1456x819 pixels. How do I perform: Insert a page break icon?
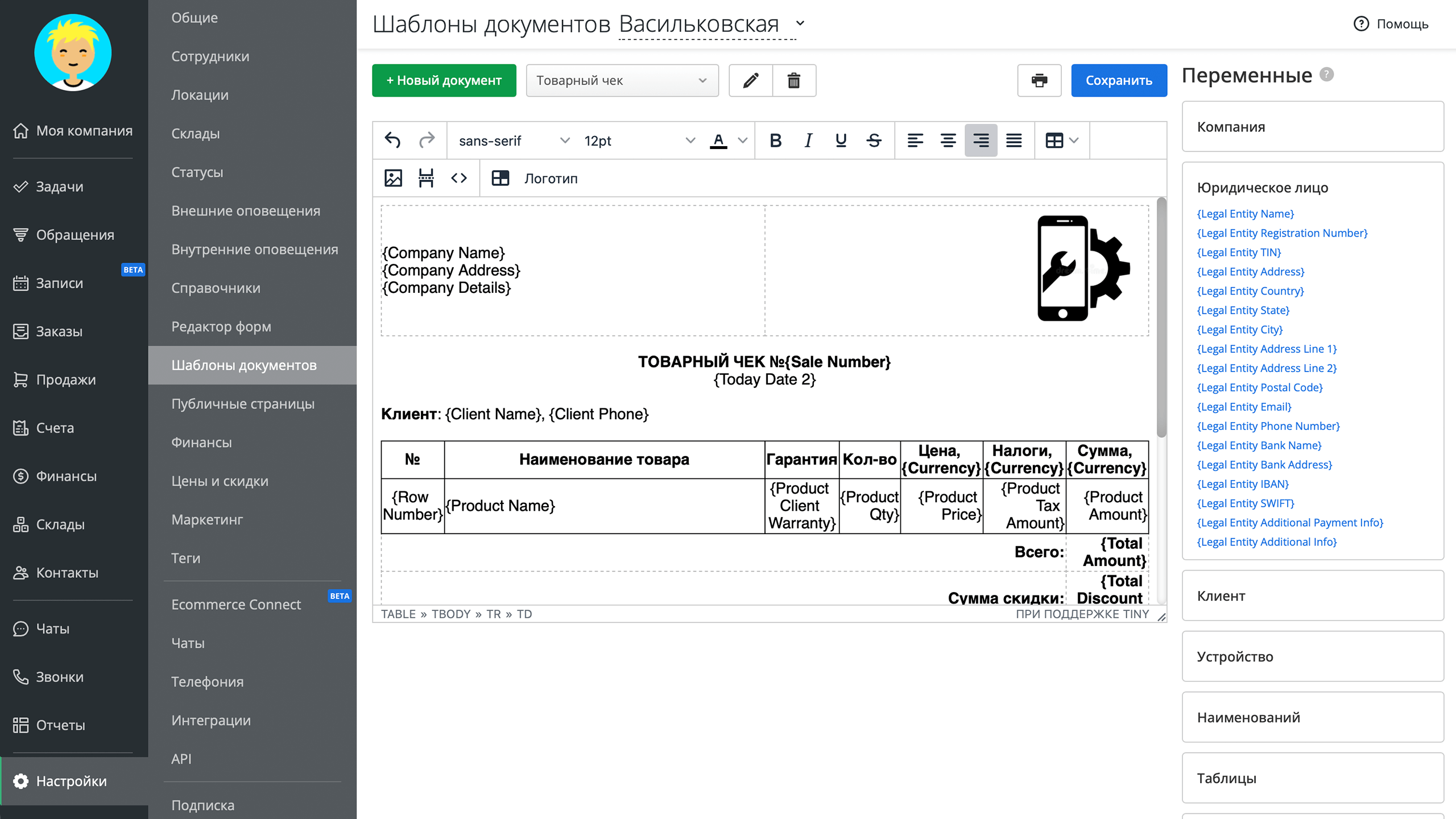pos(426,178)
